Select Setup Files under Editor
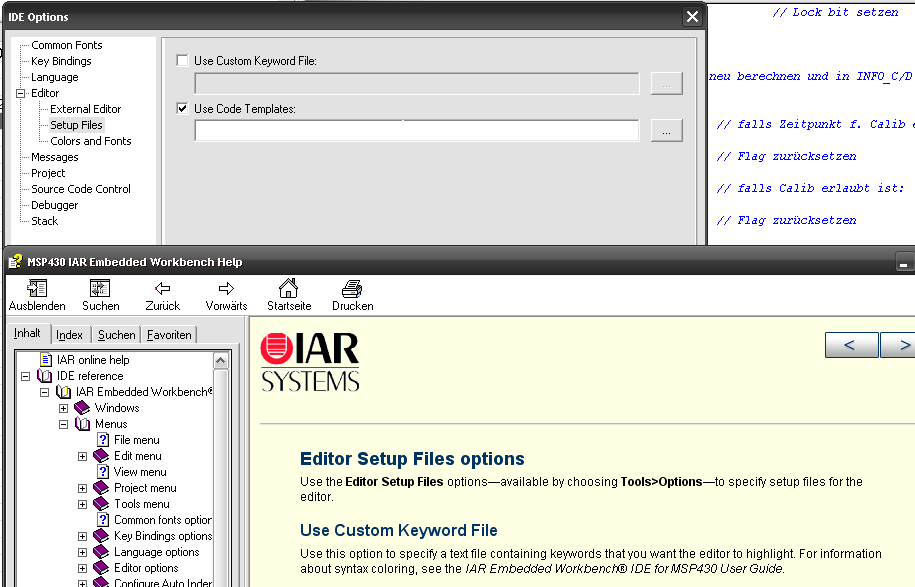The height and width of the screenshot is (587, 915). 76,125
